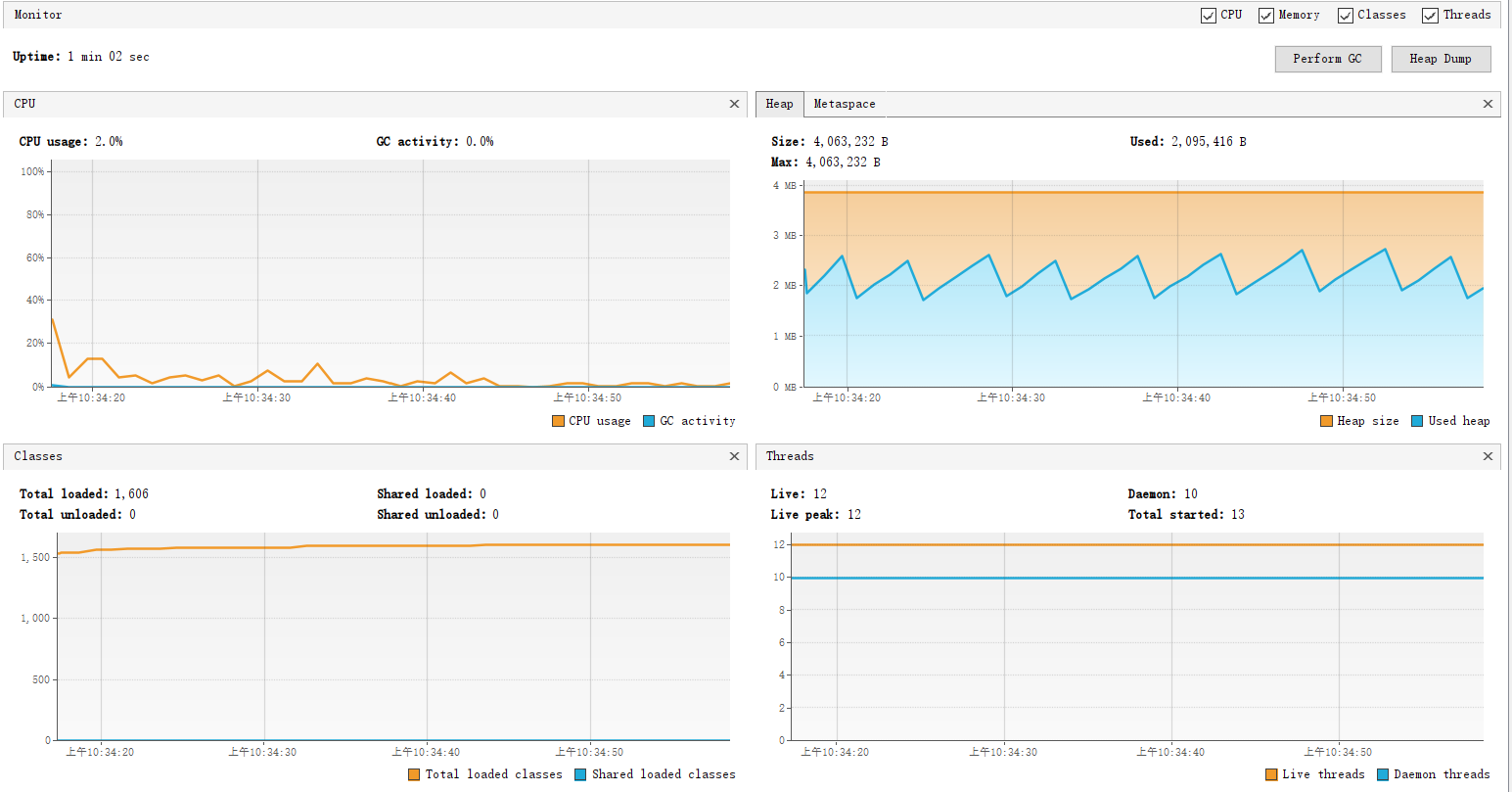Uncheck the CPU checkbox
1512x792 pixels.
click(1209, 16)
